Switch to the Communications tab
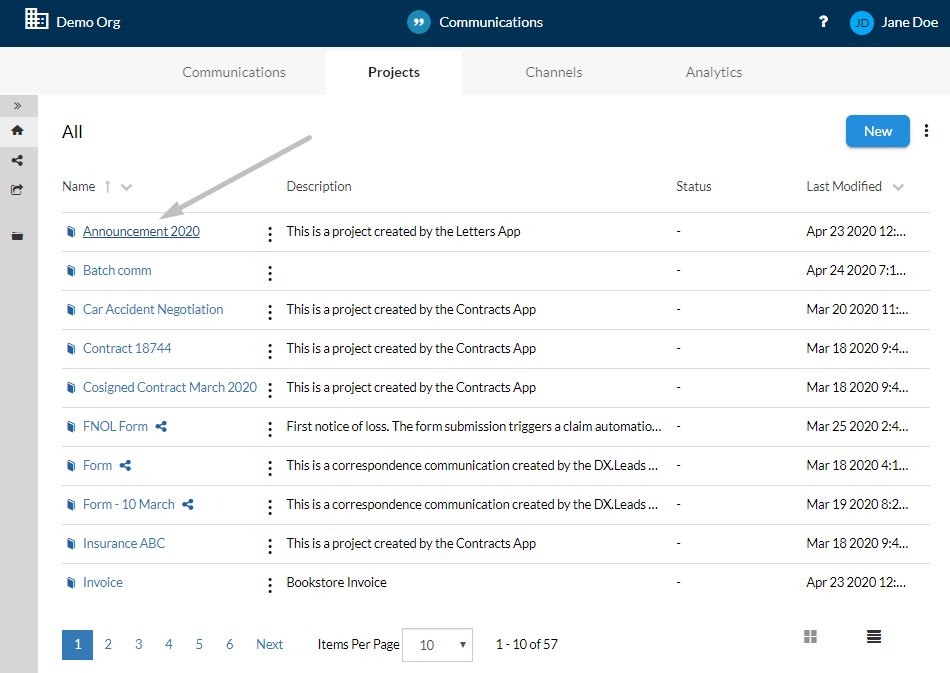This screenshot has width=950, height=673. (234, 72)
